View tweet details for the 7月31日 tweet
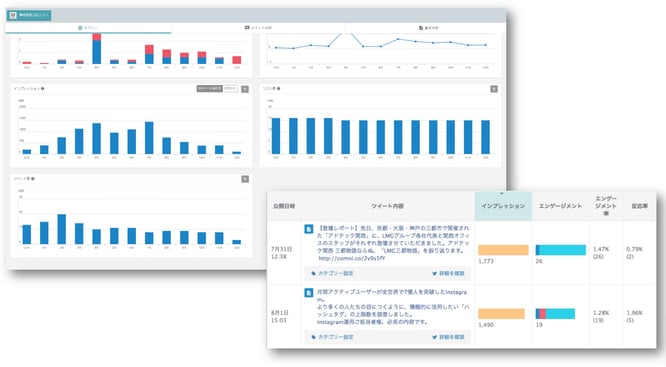The height and width of the screenshot is (367, 666). pos(448,273)
